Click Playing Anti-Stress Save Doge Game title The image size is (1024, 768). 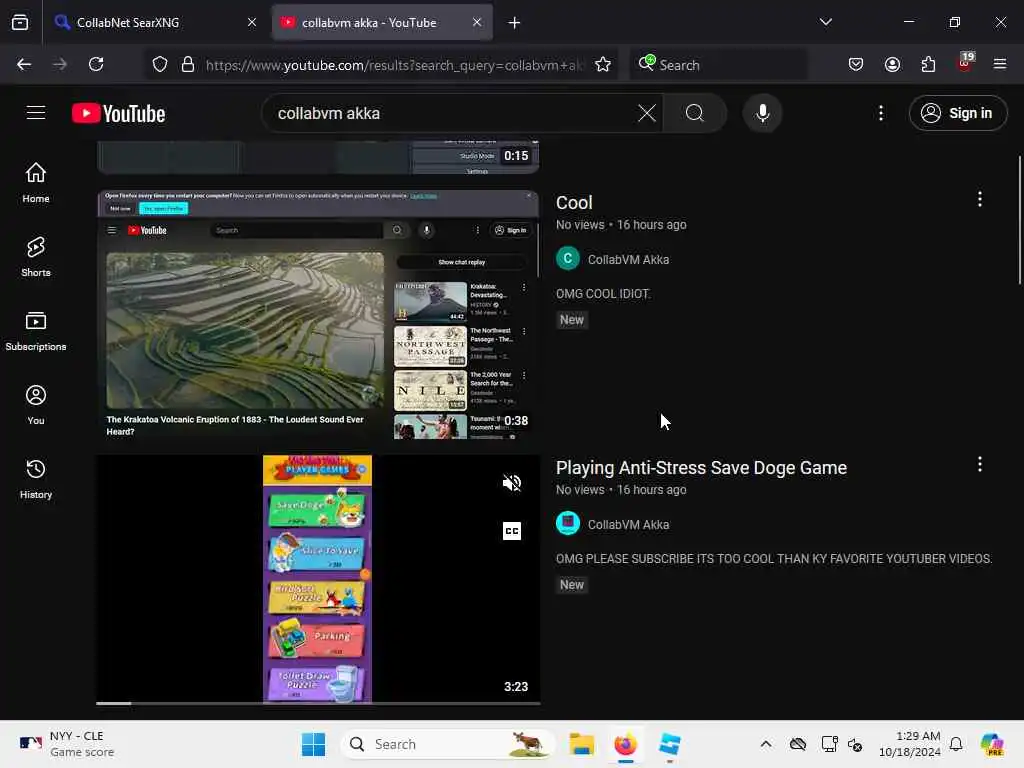click(x=701, y=468)
